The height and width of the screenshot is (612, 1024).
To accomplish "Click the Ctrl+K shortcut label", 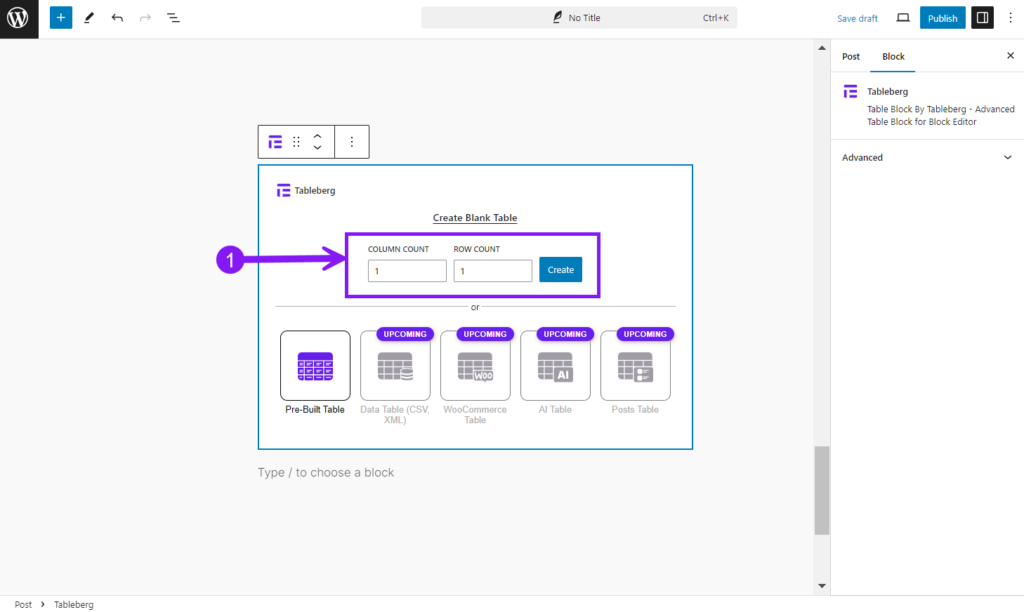I will (715, 18).
